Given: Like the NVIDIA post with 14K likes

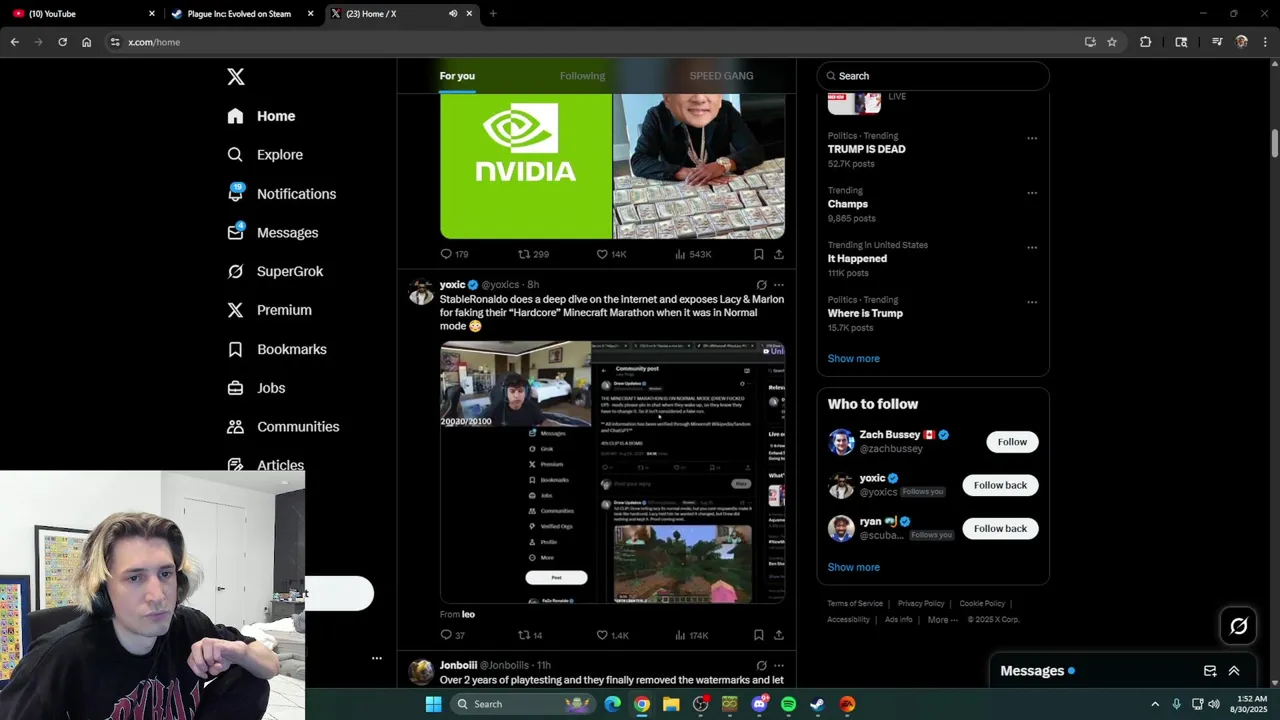Looking at the screenshot, I should [x=611, y=254].
